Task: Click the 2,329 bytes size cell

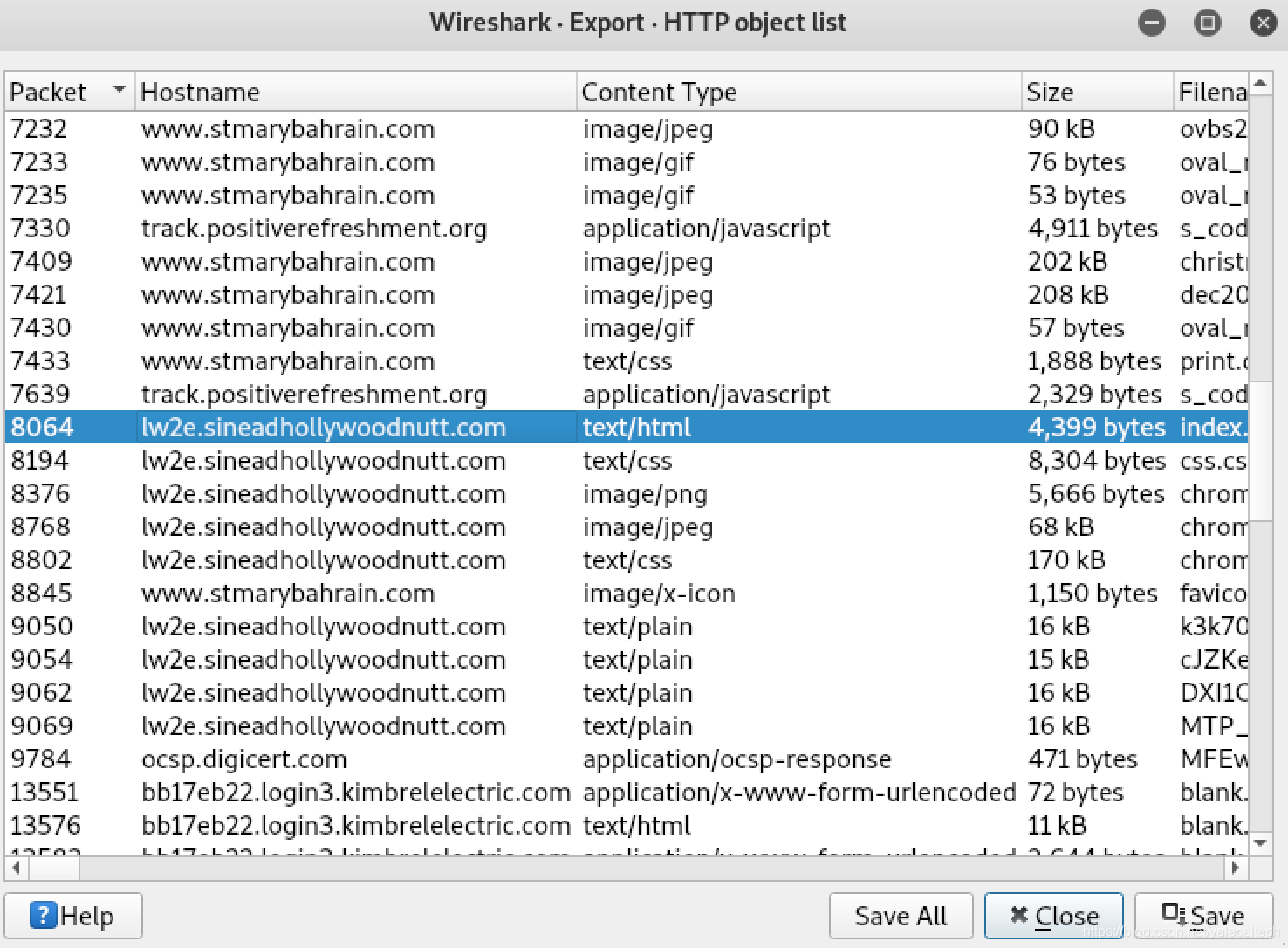Action: [x=1094, y=394]
